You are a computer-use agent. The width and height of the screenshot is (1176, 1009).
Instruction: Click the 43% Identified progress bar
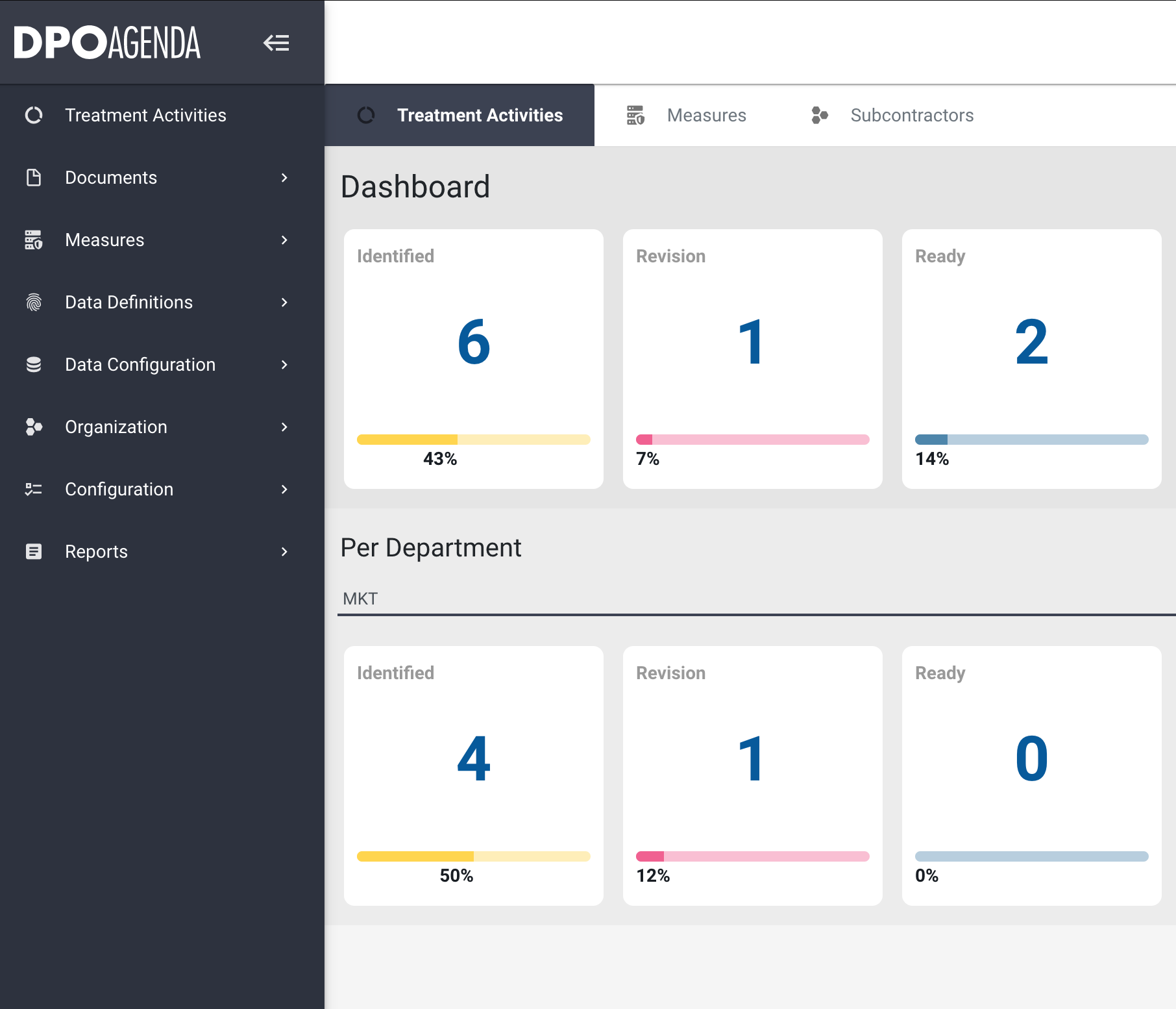473,439
